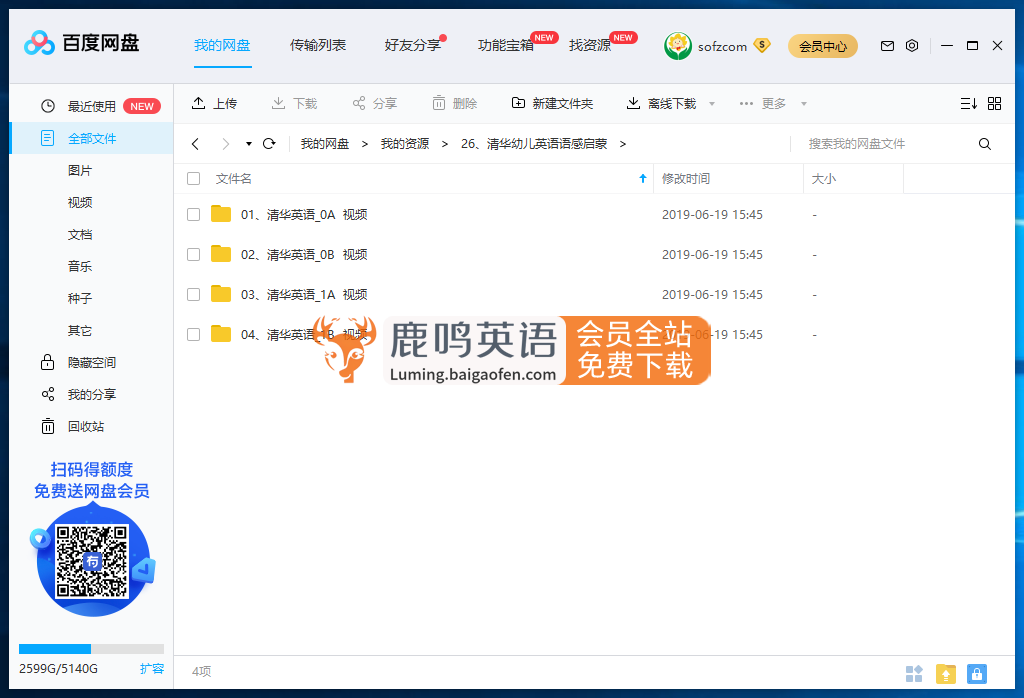The width and height of the screenshot is (1024, 698).
Task: Switch to sorted list view icon
Action: [x=968, y=103]
